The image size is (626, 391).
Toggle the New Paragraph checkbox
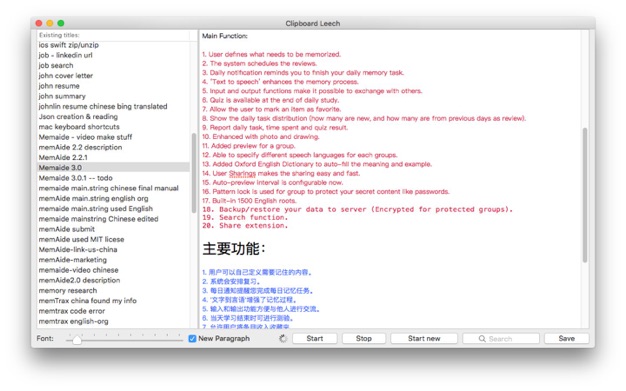point(192,339)
